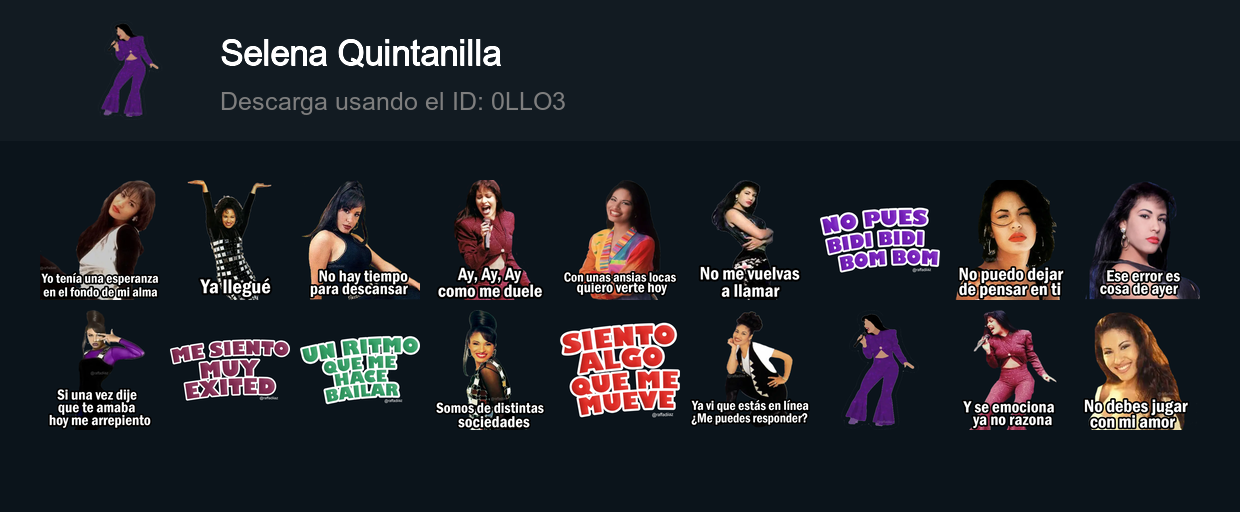Choose the 'No puedo dejar de pensar en ti' sticker
Viewport: 1240px width, 512px height.
pos(1010,240)
